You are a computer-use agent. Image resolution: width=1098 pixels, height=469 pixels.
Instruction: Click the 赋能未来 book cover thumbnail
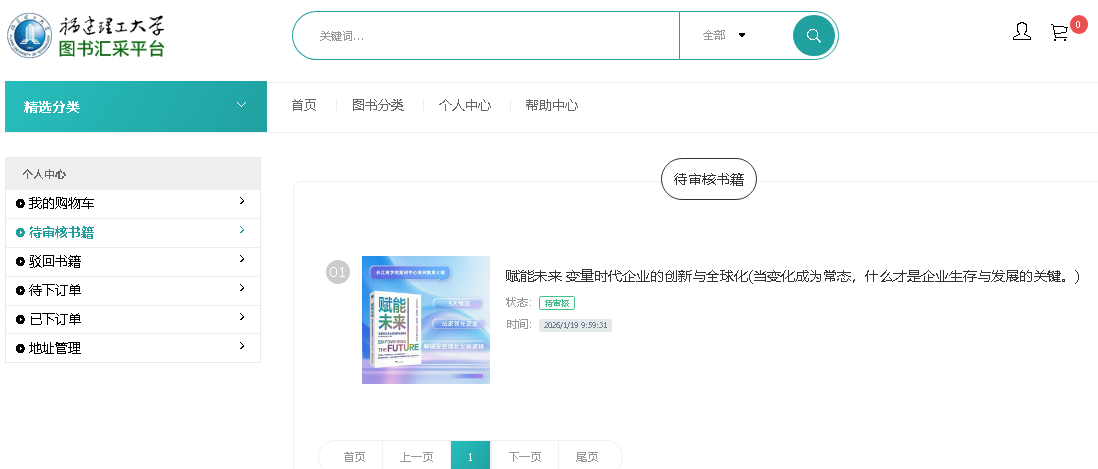coord(426,320)
